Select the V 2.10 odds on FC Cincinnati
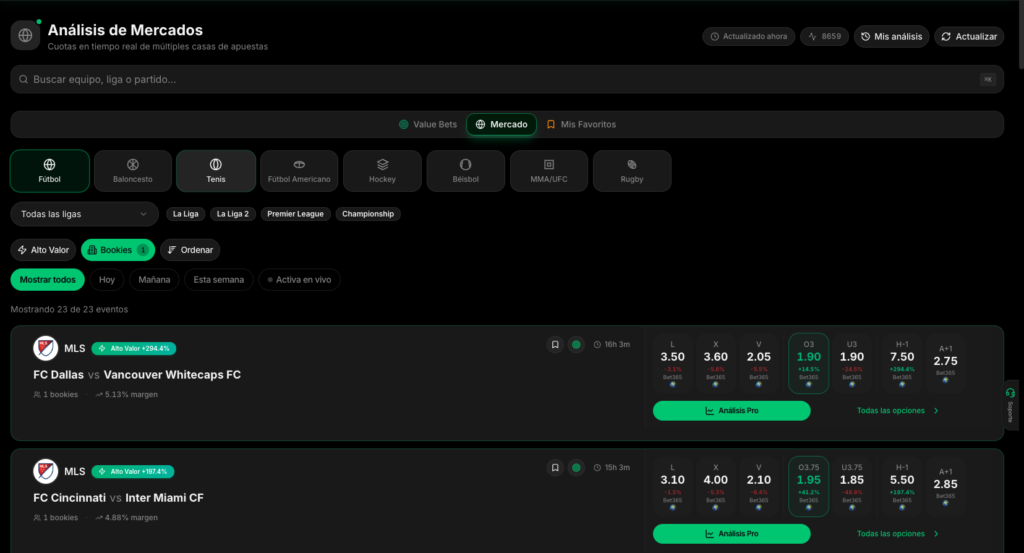1024x553 pixels. coord(759,486)
